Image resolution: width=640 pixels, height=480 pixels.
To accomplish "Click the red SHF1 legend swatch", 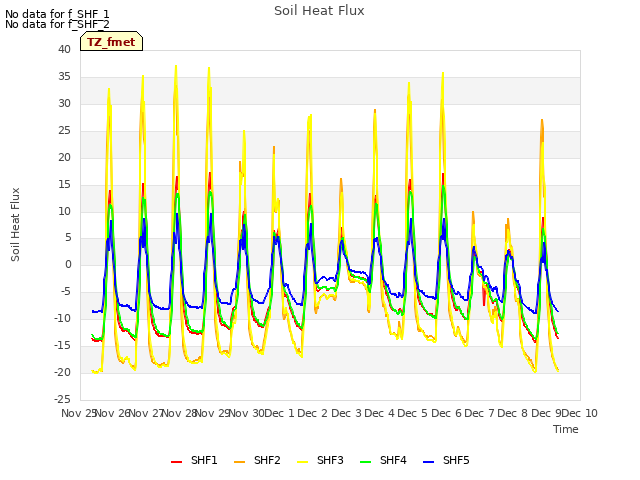I will point(176,461).
